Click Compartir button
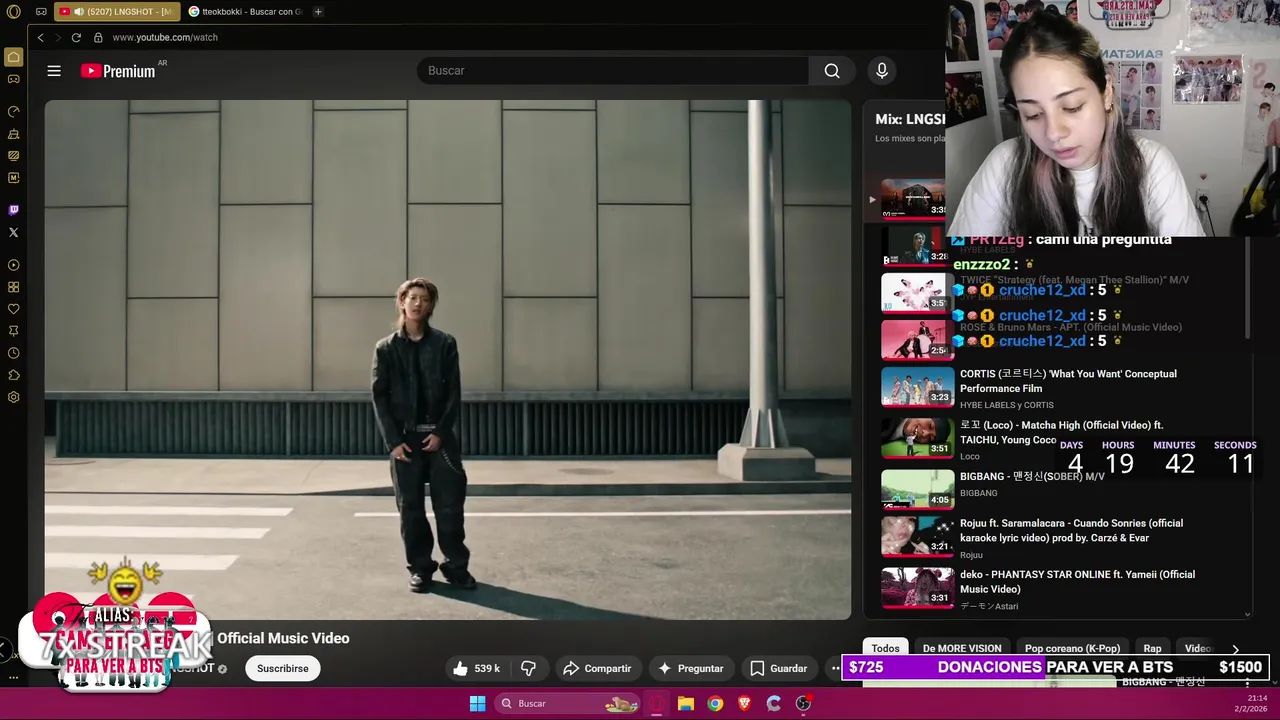The width and height of the screenshot is (1280, 720). pos(597,668)
